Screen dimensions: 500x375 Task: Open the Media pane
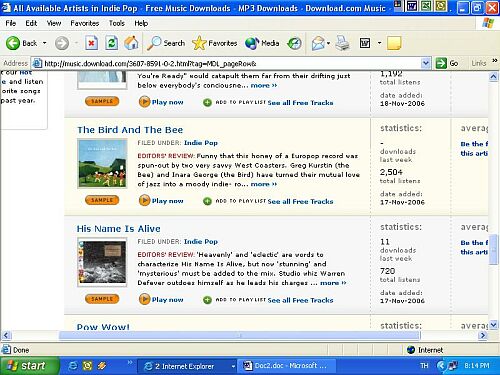262,43
